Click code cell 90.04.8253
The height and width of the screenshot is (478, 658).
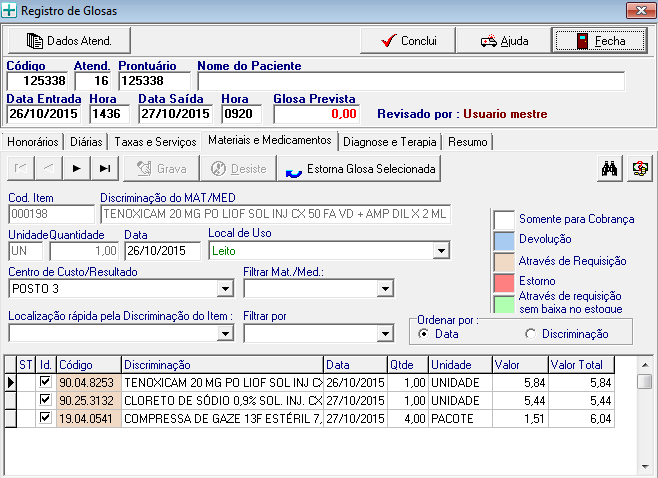click(89, 382)
